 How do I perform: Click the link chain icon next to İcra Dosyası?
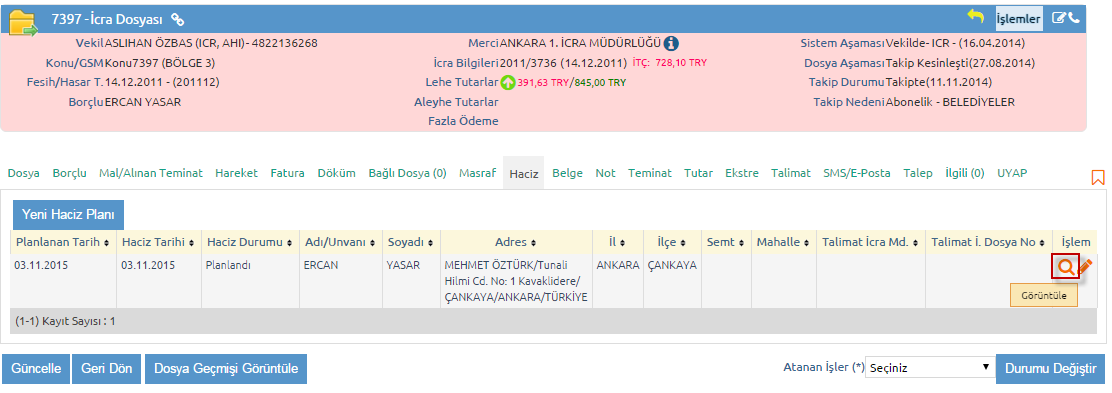[178, 20]
